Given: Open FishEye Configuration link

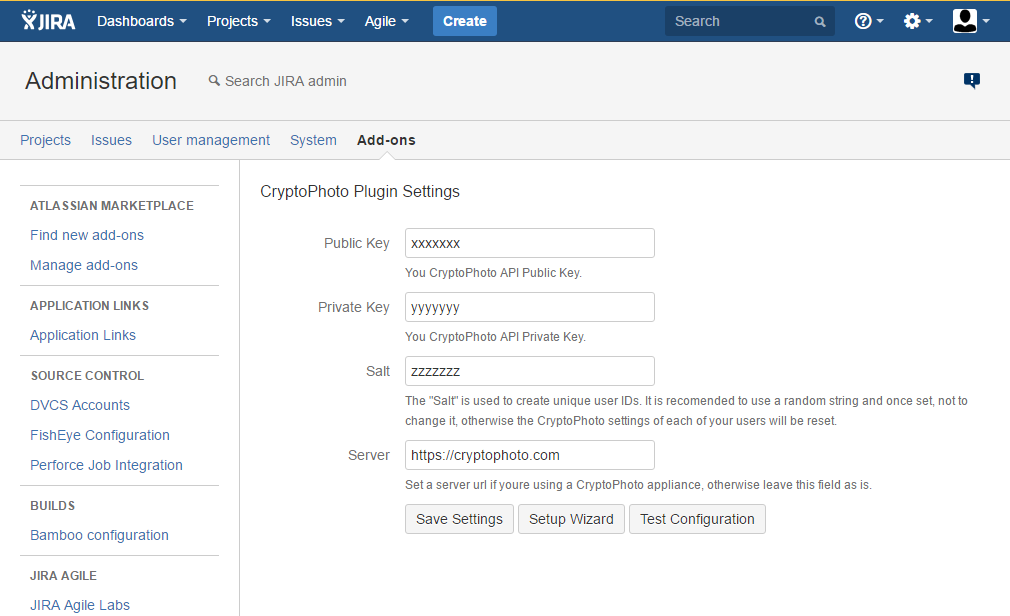Looking at the screenshot, I should 100,435.
